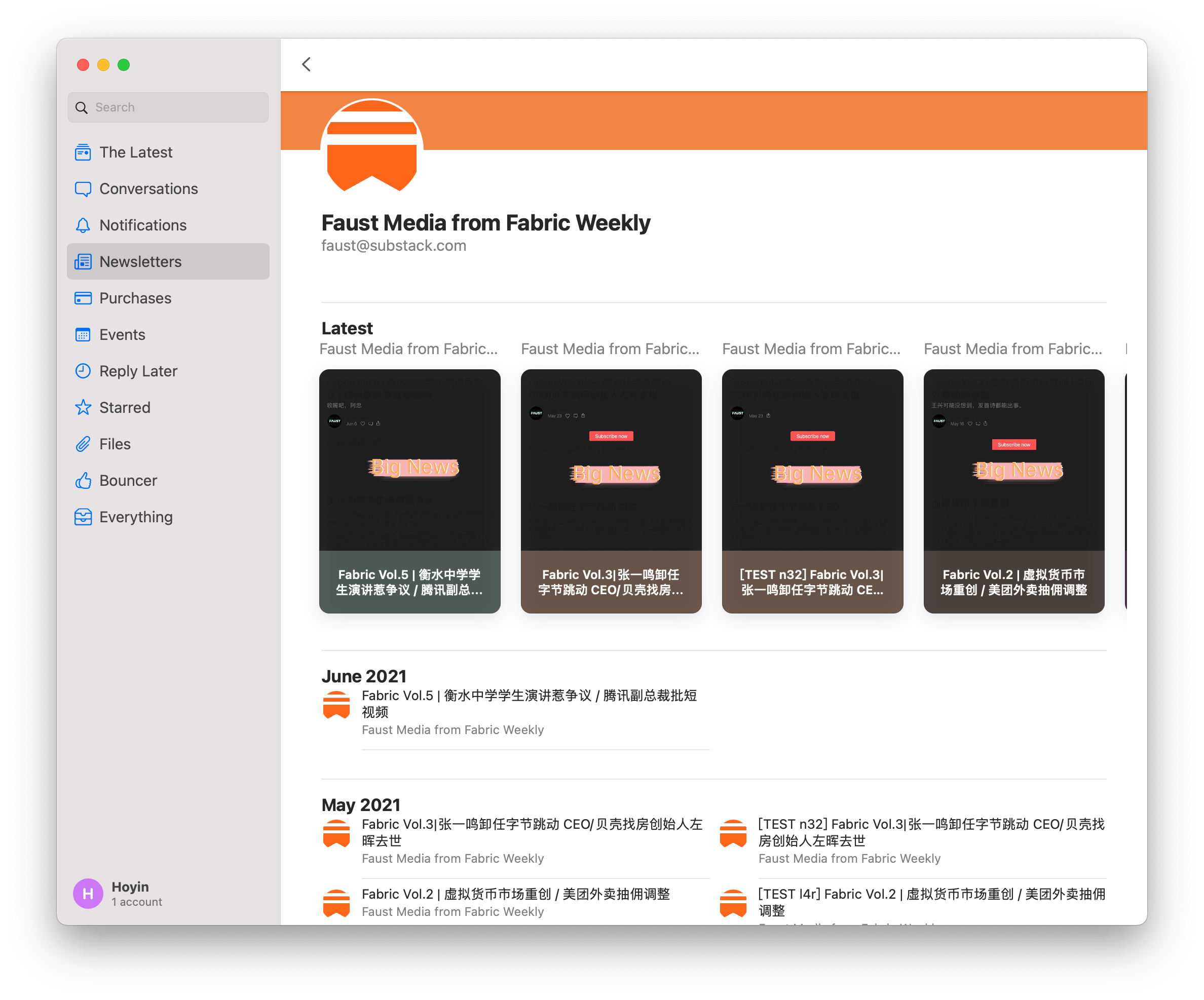The width and height of the screenshot is (1204, 1000).
Task: Click the Reply Later clock icon
Action: 83,371
